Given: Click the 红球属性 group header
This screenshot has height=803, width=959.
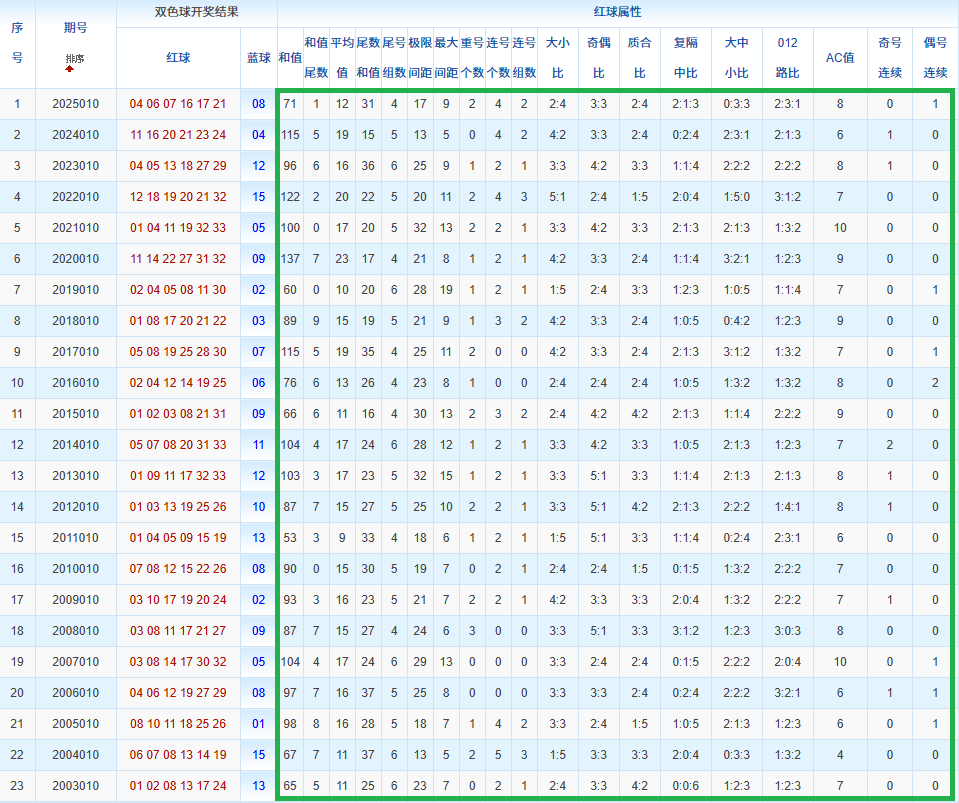Looking at the screenshot, I should (x=617, y=13).
